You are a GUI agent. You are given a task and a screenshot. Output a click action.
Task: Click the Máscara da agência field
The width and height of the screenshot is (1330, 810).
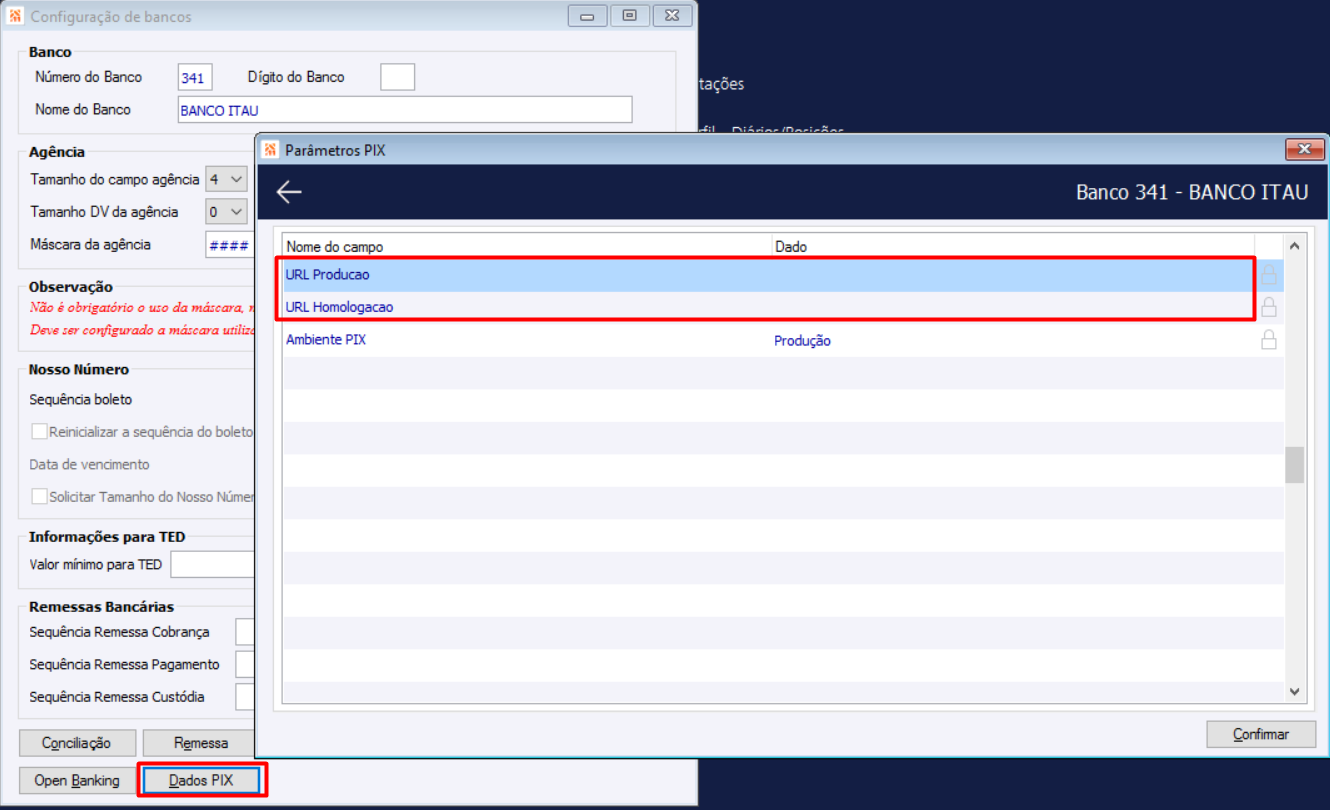pos(230,245)
